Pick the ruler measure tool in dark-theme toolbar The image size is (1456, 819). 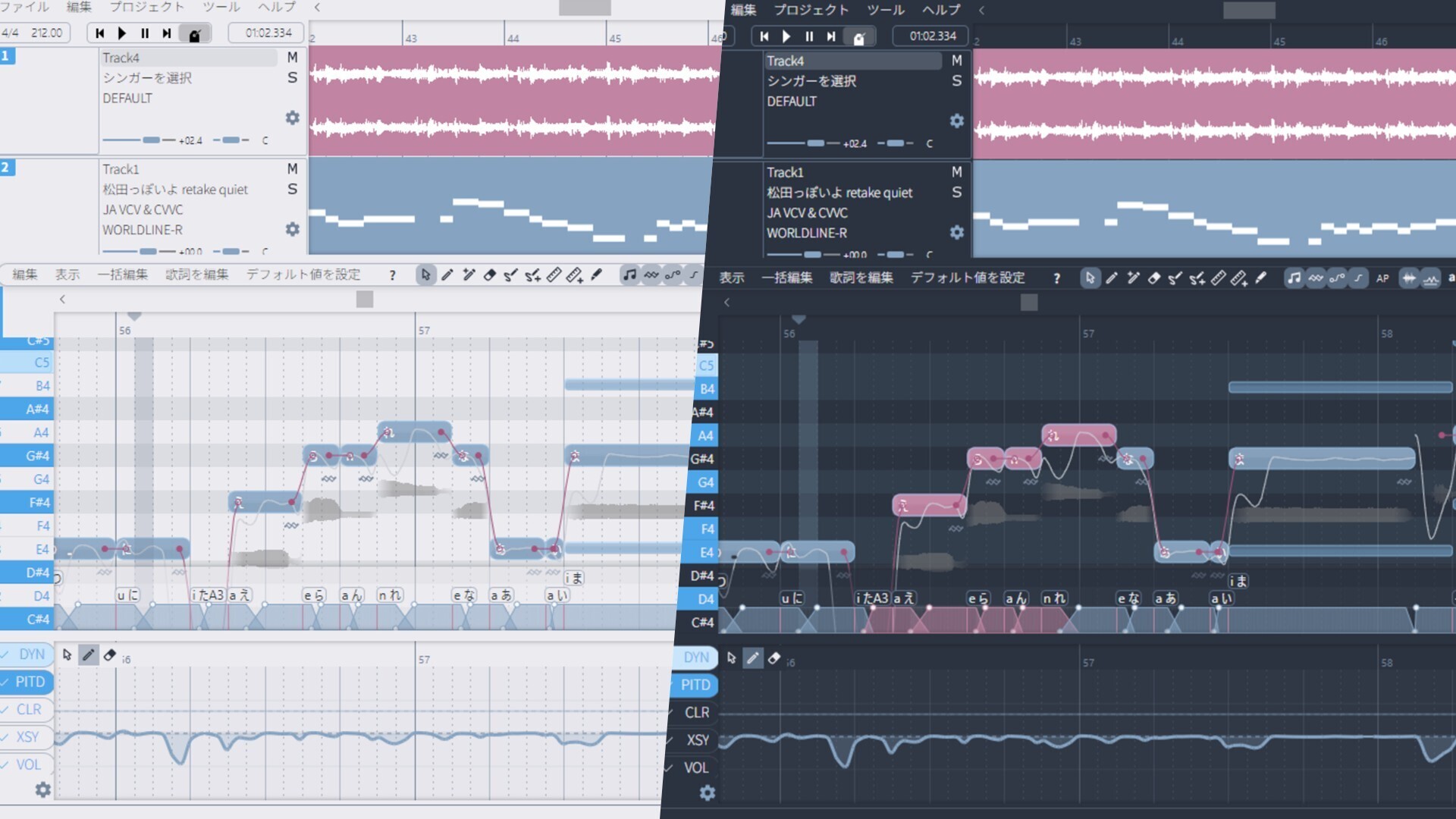click(1218, 278)
